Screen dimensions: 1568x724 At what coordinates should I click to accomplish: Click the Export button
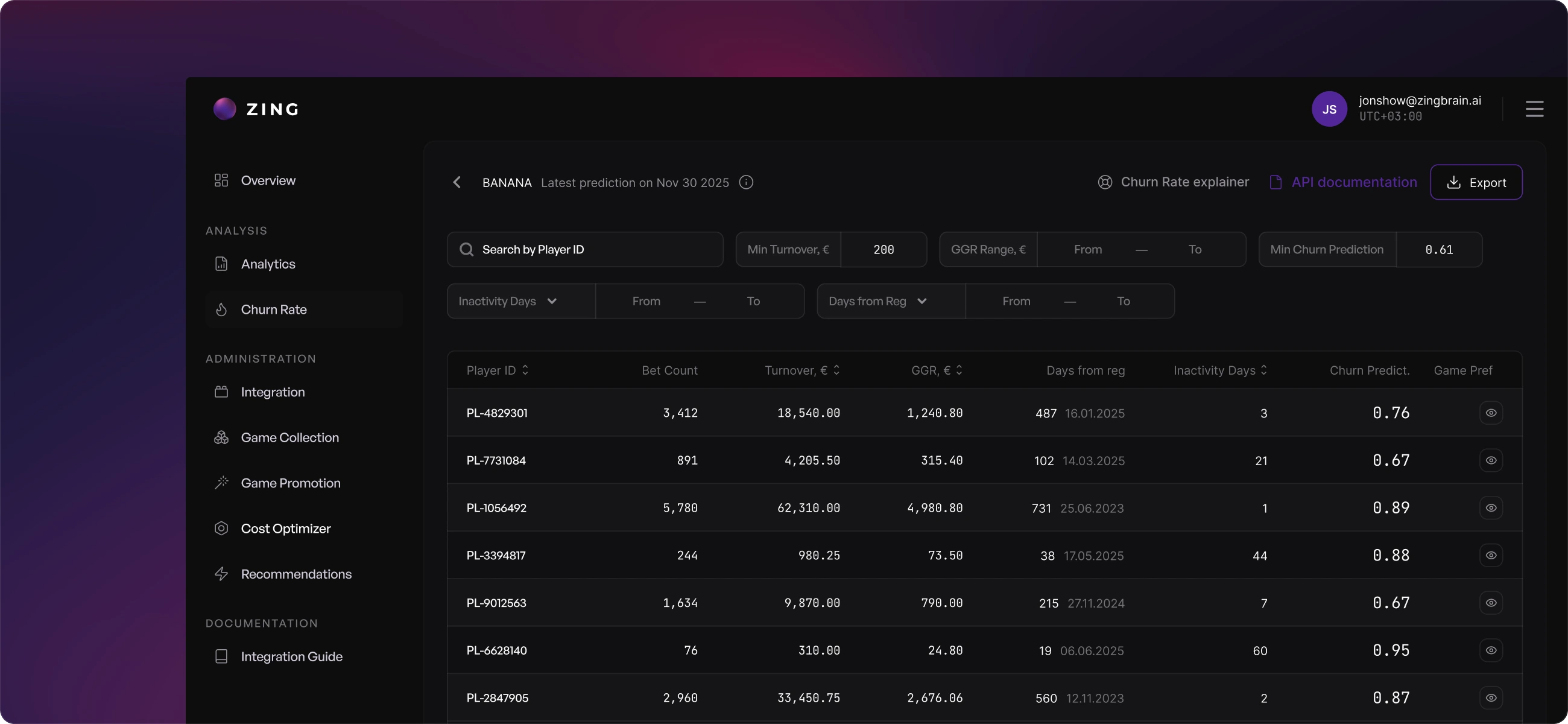1476,182
